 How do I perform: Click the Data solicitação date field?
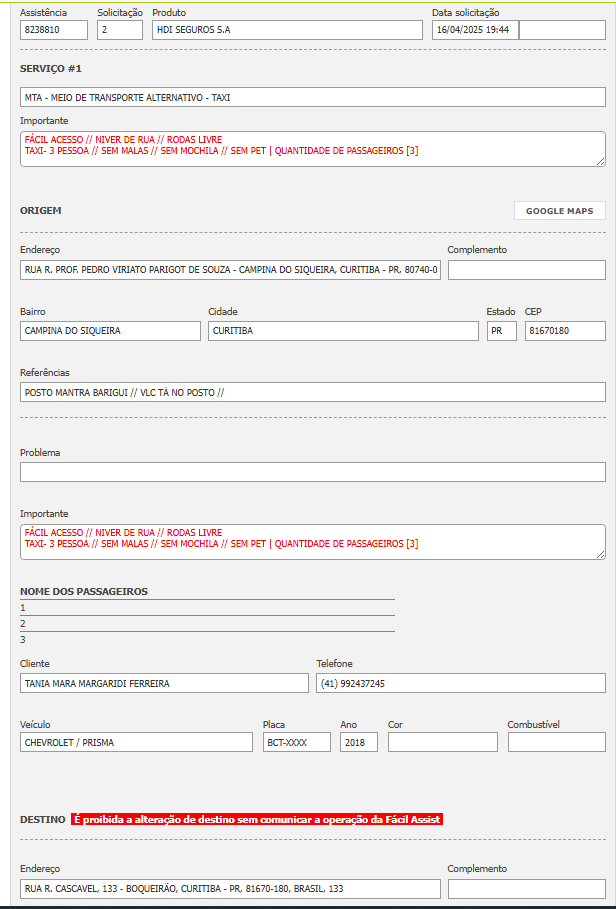pyautogui.click(x=475, y=30)
